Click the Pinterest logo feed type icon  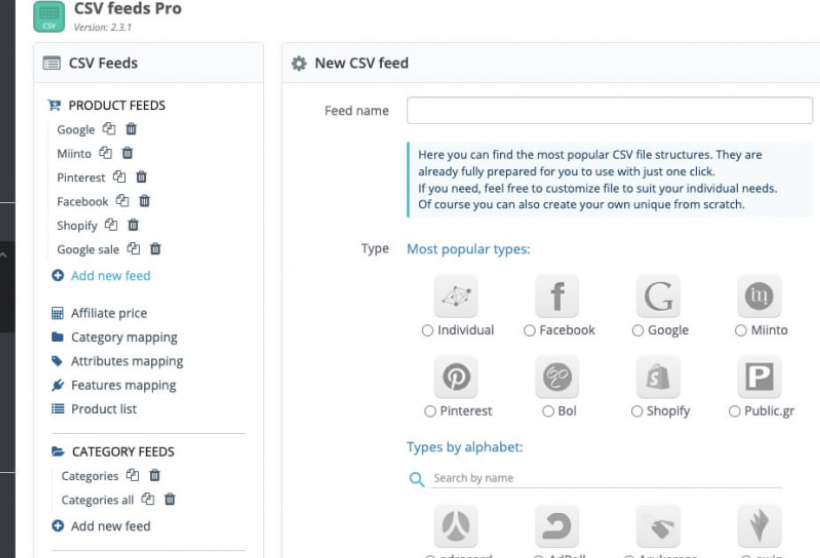(x=457, y=379)
